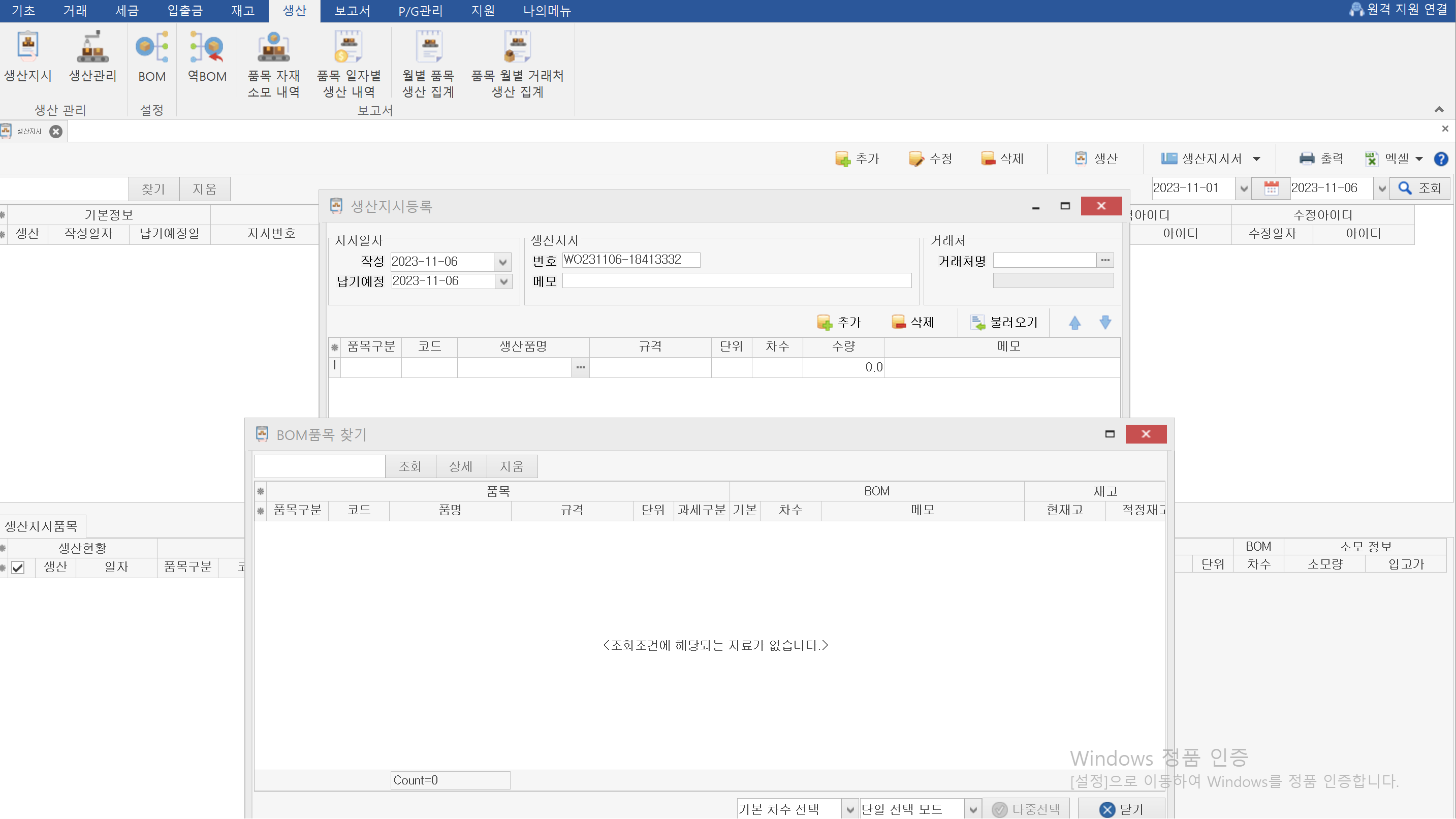Click the 메모 input field
Screen dimensions: 1456x819
tap(736, 281)
